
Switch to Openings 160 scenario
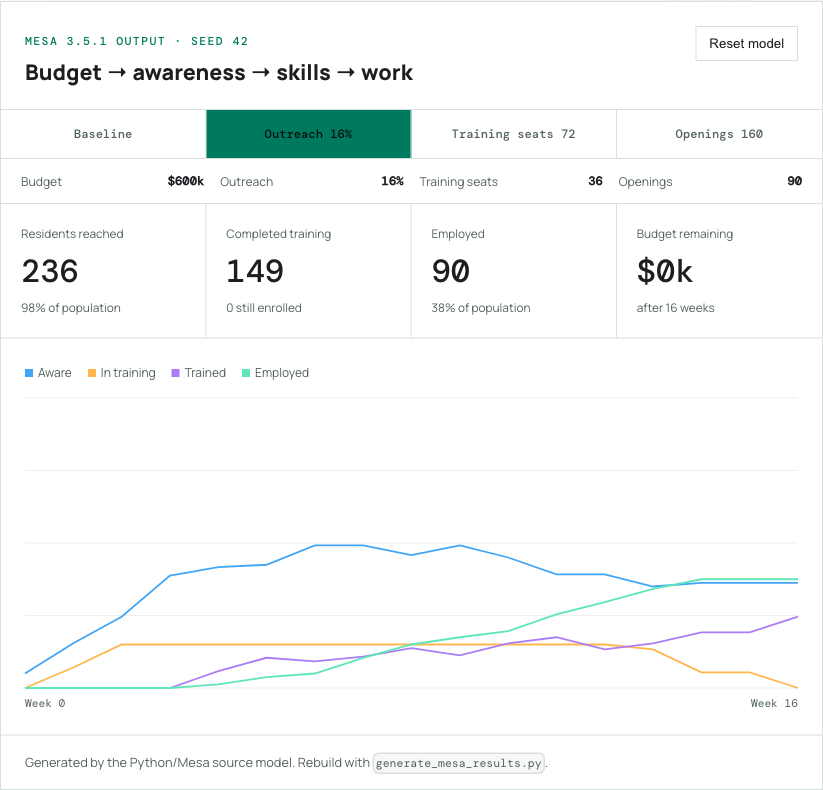(x=719, y=134)
